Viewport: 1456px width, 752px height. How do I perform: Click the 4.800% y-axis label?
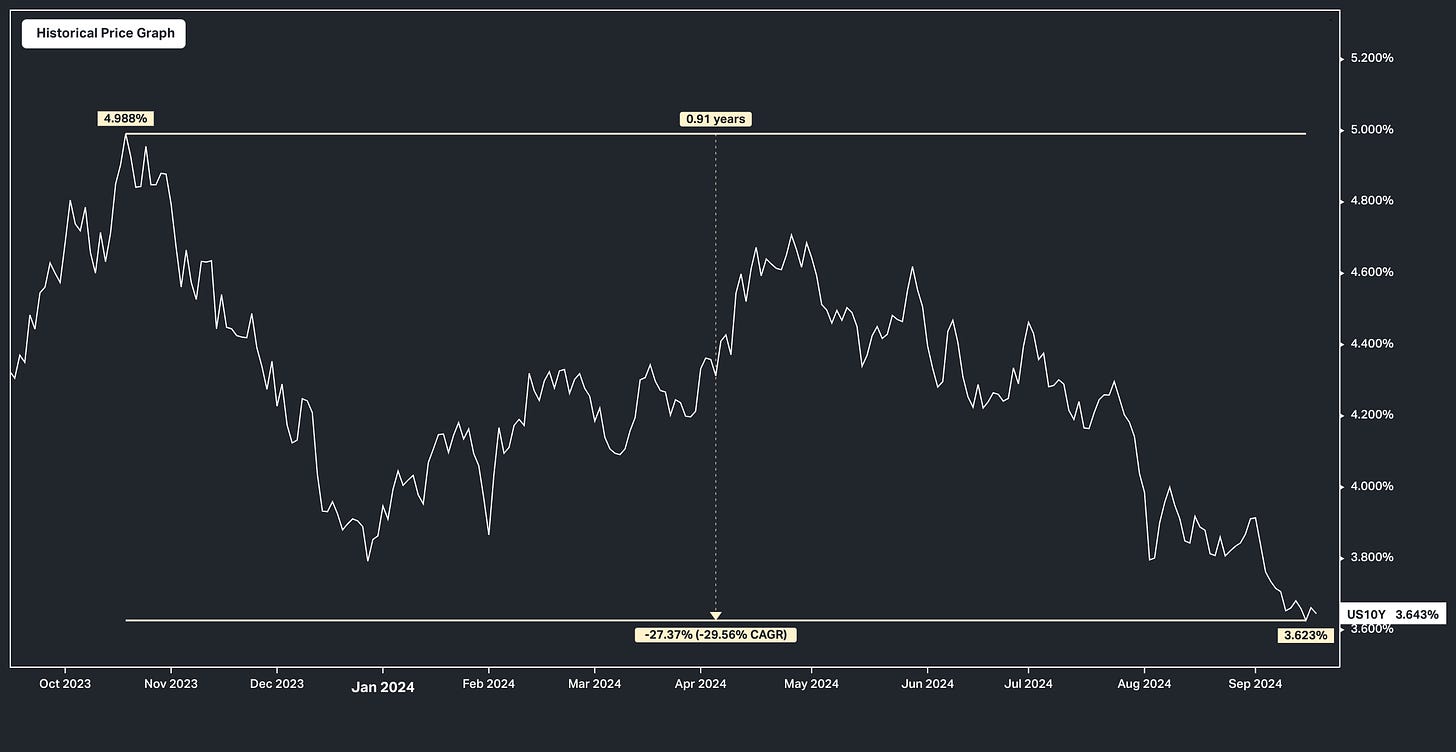click(x=1371, y=201)
